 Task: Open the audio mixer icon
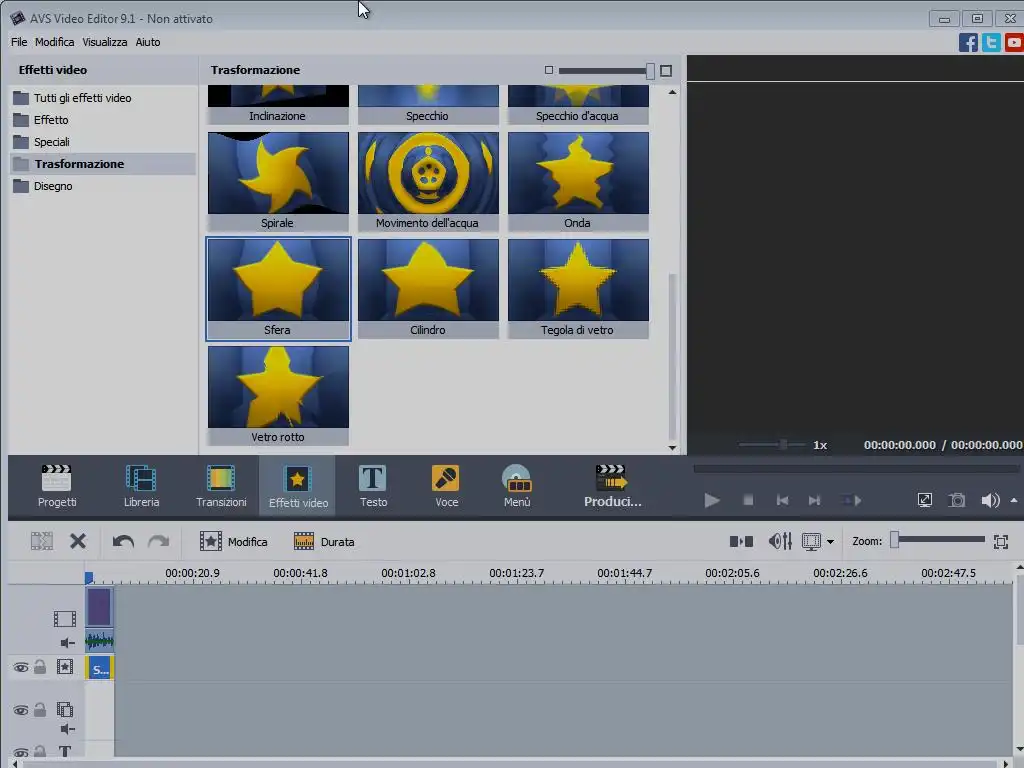(x=780, y=541)
